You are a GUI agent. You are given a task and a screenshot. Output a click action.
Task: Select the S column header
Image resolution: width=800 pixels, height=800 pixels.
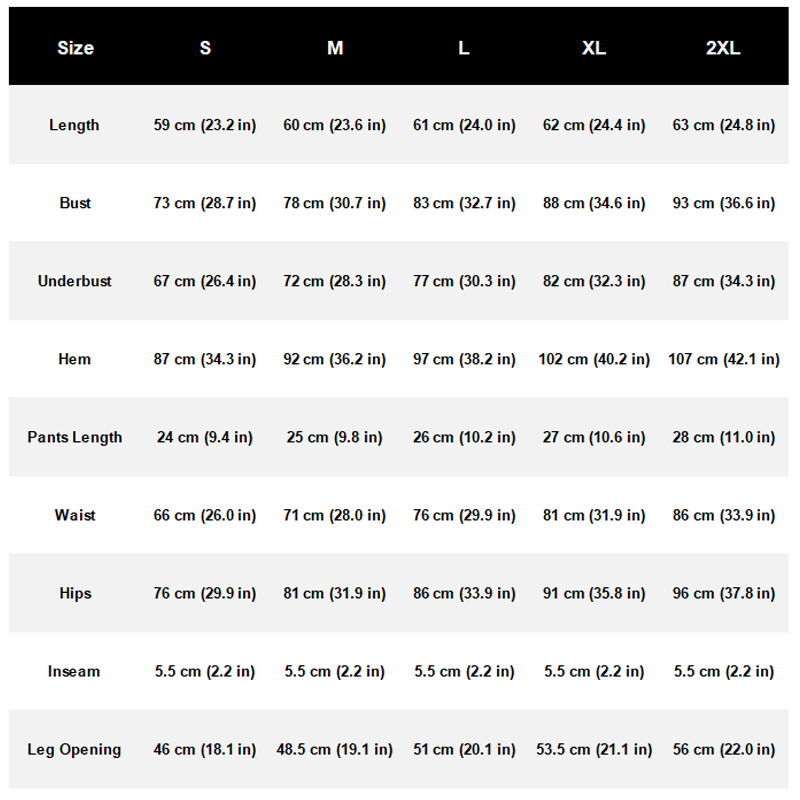(x=205, y=47)
